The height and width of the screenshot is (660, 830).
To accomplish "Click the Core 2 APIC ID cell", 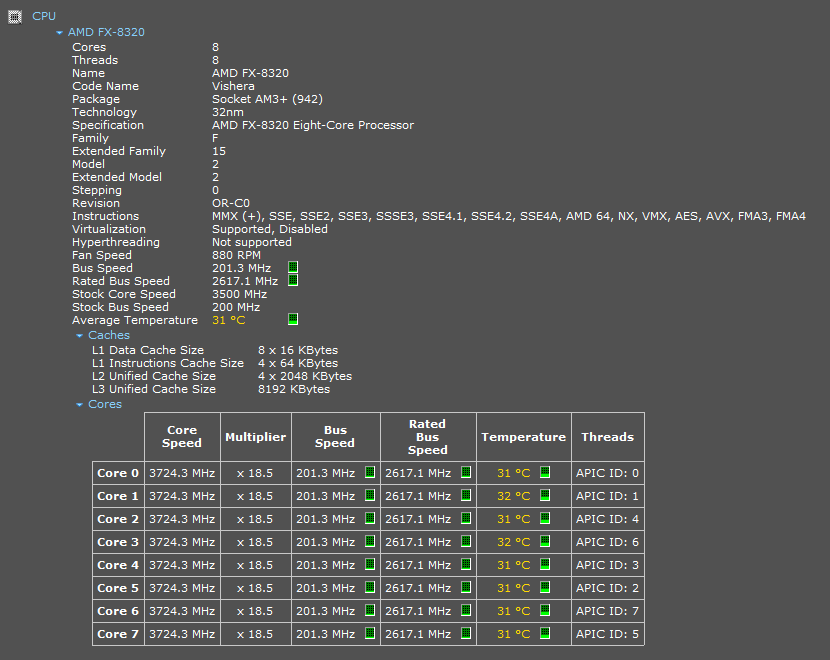I will [x=607, y=519].
